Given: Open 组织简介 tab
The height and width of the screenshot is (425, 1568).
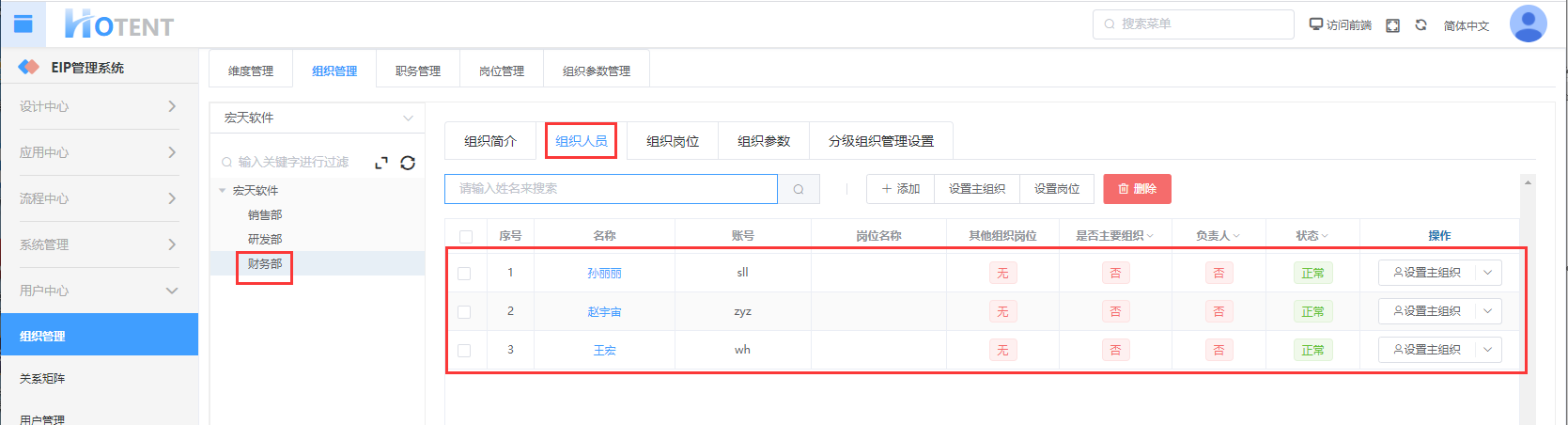Looking at the screenshot, I should [x=490, y=141].
